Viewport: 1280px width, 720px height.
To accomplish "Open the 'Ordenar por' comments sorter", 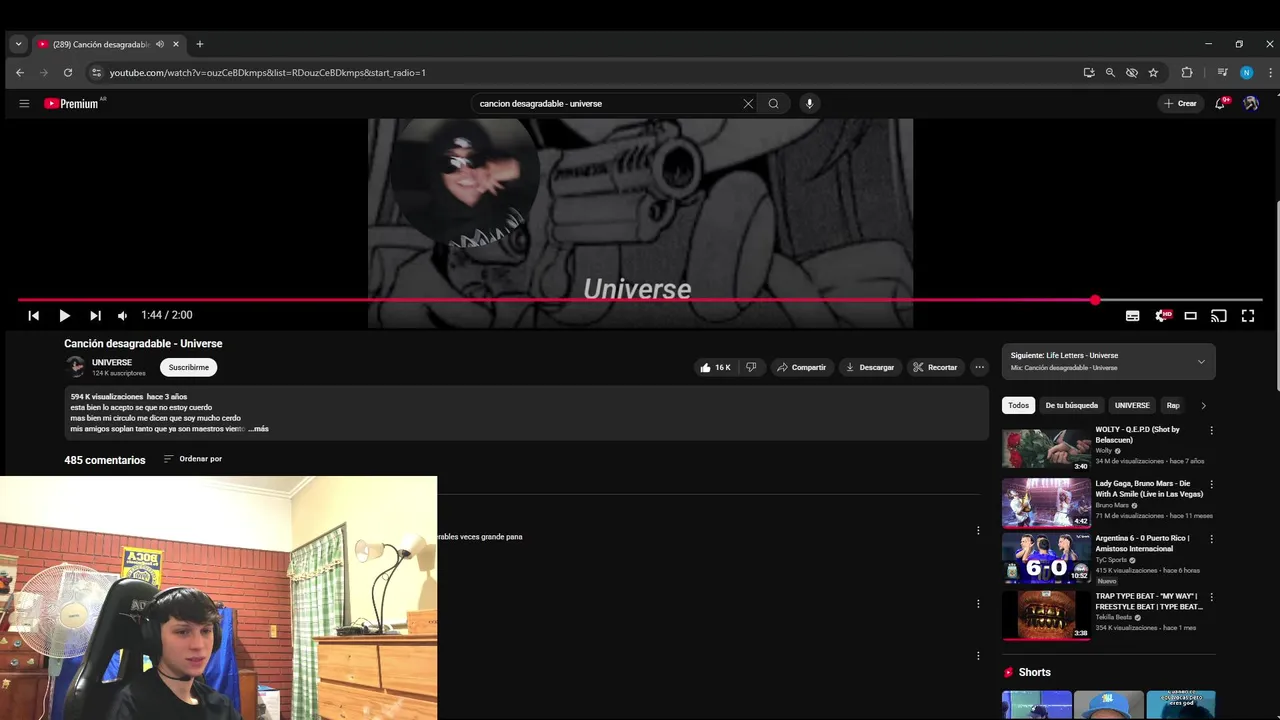I will [x=193, y=459].
